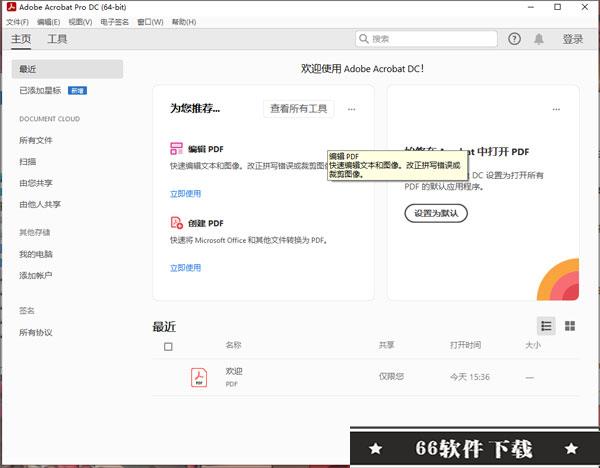Click the 欢迎 file name
Image resolution: width=600 pixels, height=468 pixels.
(x=234, y=371)
